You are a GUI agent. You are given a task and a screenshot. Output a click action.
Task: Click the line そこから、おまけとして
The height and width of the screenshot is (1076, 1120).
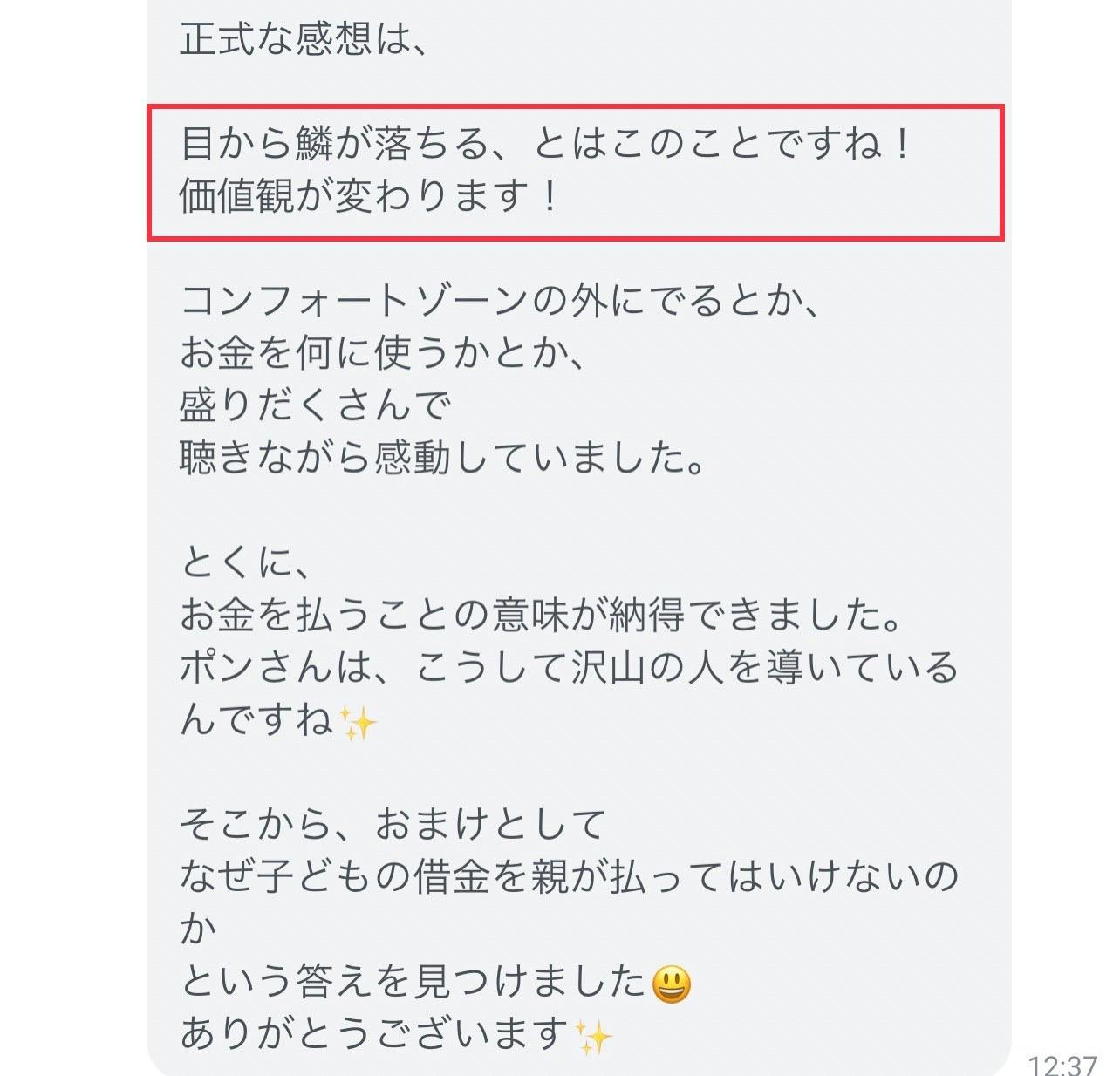tap(393, 825)
